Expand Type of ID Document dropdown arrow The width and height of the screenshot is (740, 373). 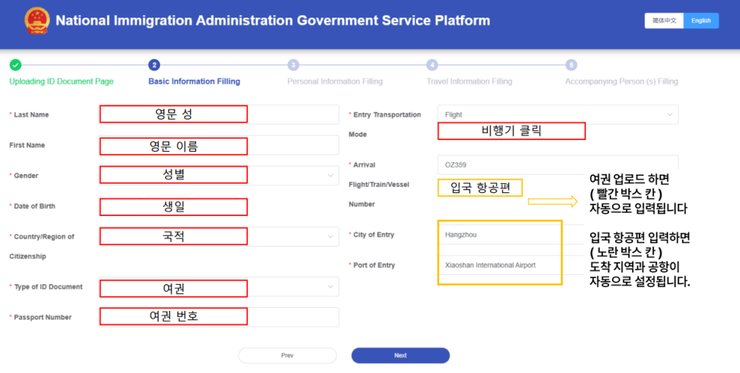(x=330, y=287)
